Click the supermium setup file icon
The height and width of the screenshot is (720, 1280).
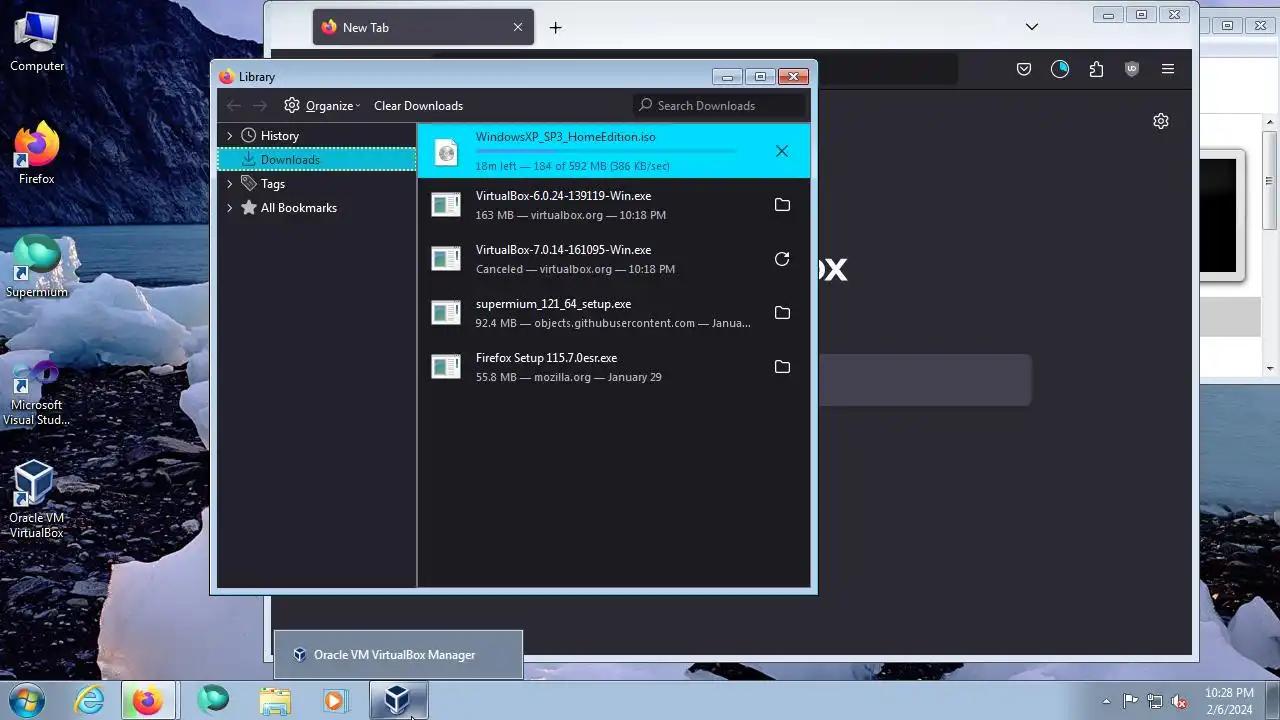(x=446, y=313)
